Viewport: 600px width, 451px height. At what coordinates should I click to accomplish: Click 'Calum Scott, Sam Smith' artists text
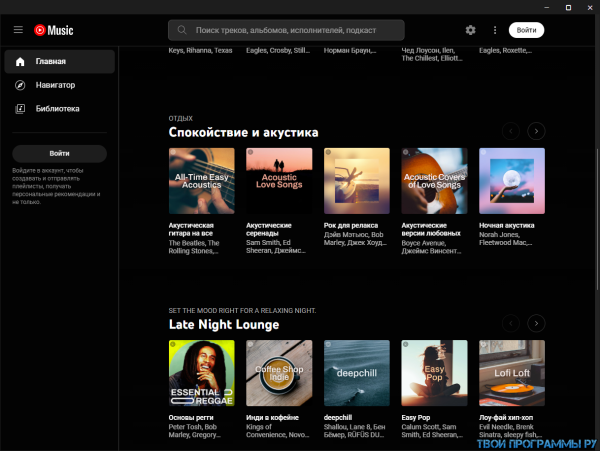tap(432, 431)
